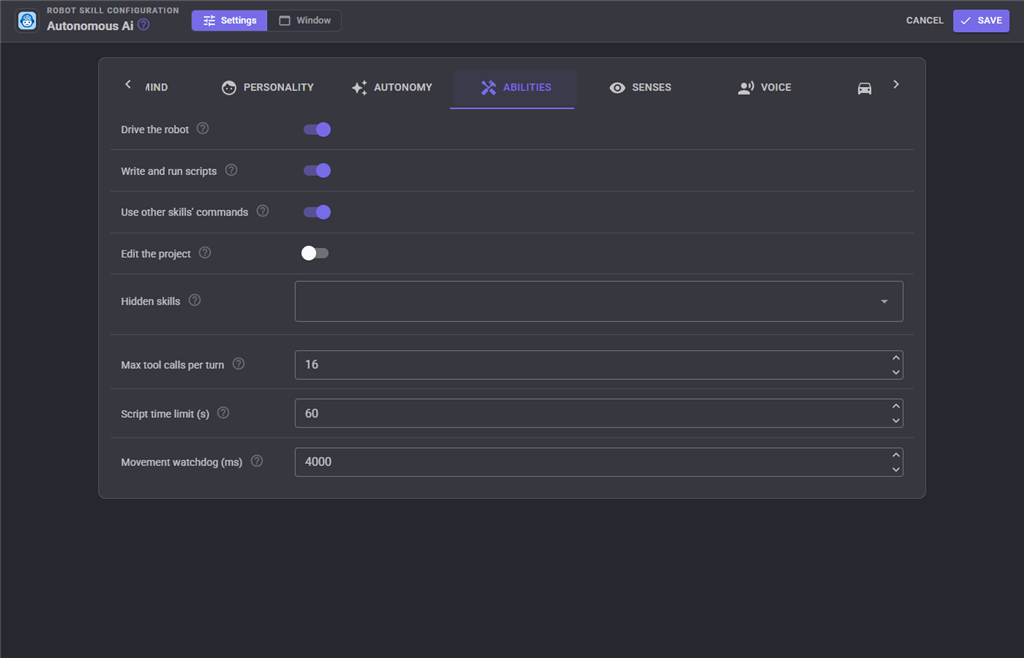This screenshot has height=658, width=1024.
Task: Toggle Use other skills' commands switch
Action: (x=317, y=212)
